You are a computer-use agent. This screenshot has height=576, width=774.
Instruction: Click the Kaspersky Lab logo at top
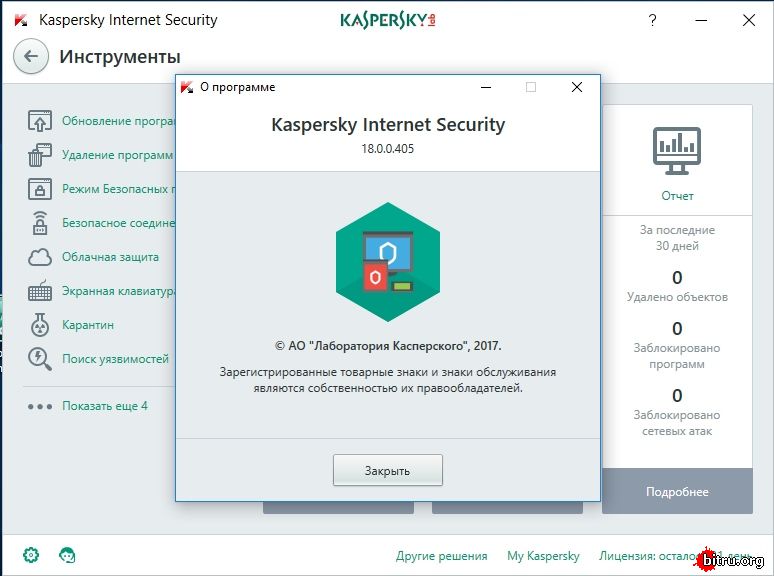(x=388, y=20)
